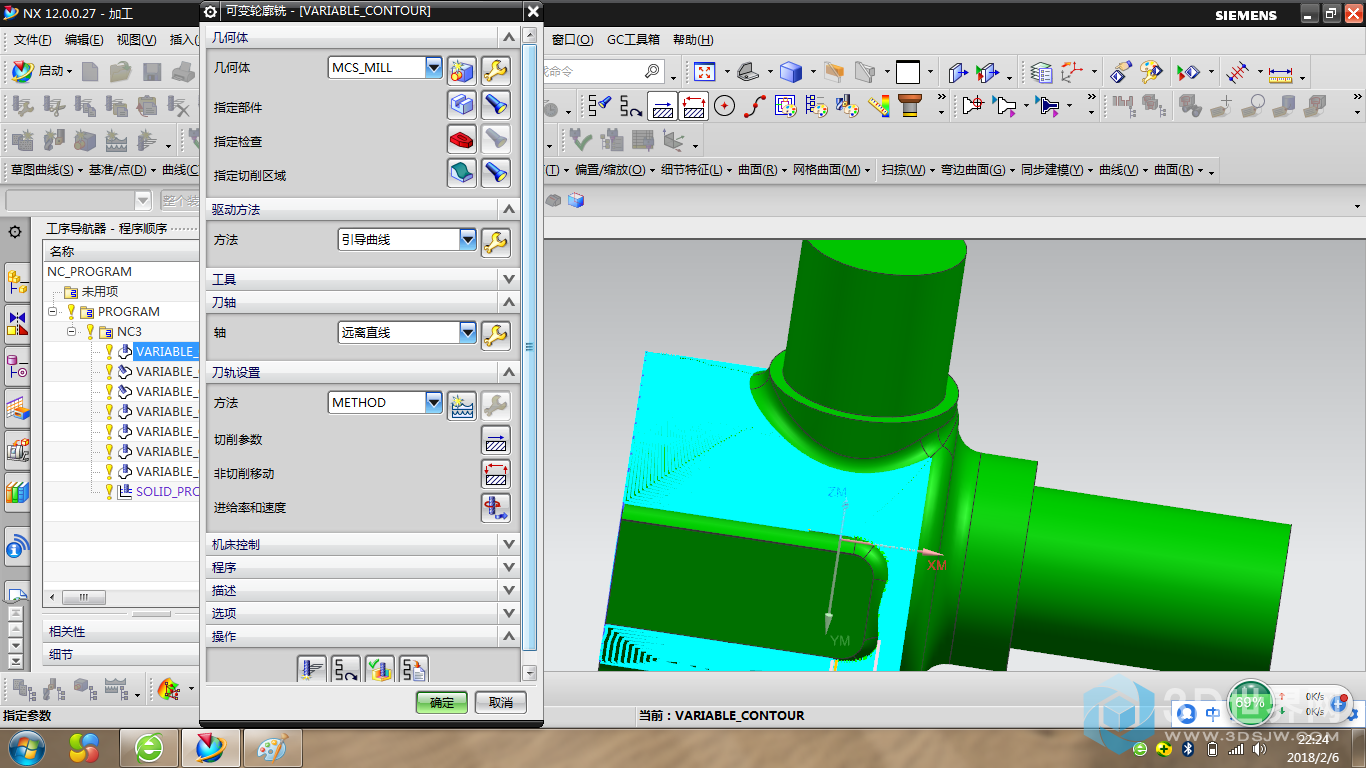Viewport: 1366px width, 768px height.
Task: Open the 帮助(H) menu
Action: point(693,40)
